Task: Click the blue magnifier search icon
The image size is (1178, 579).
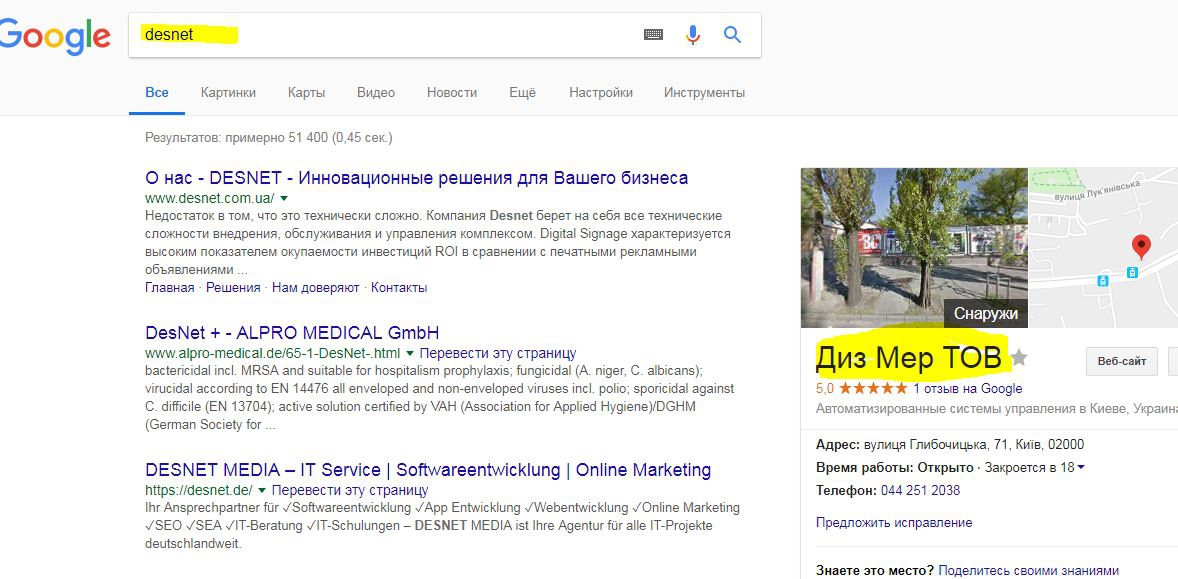Action: [x=732, y=35]
